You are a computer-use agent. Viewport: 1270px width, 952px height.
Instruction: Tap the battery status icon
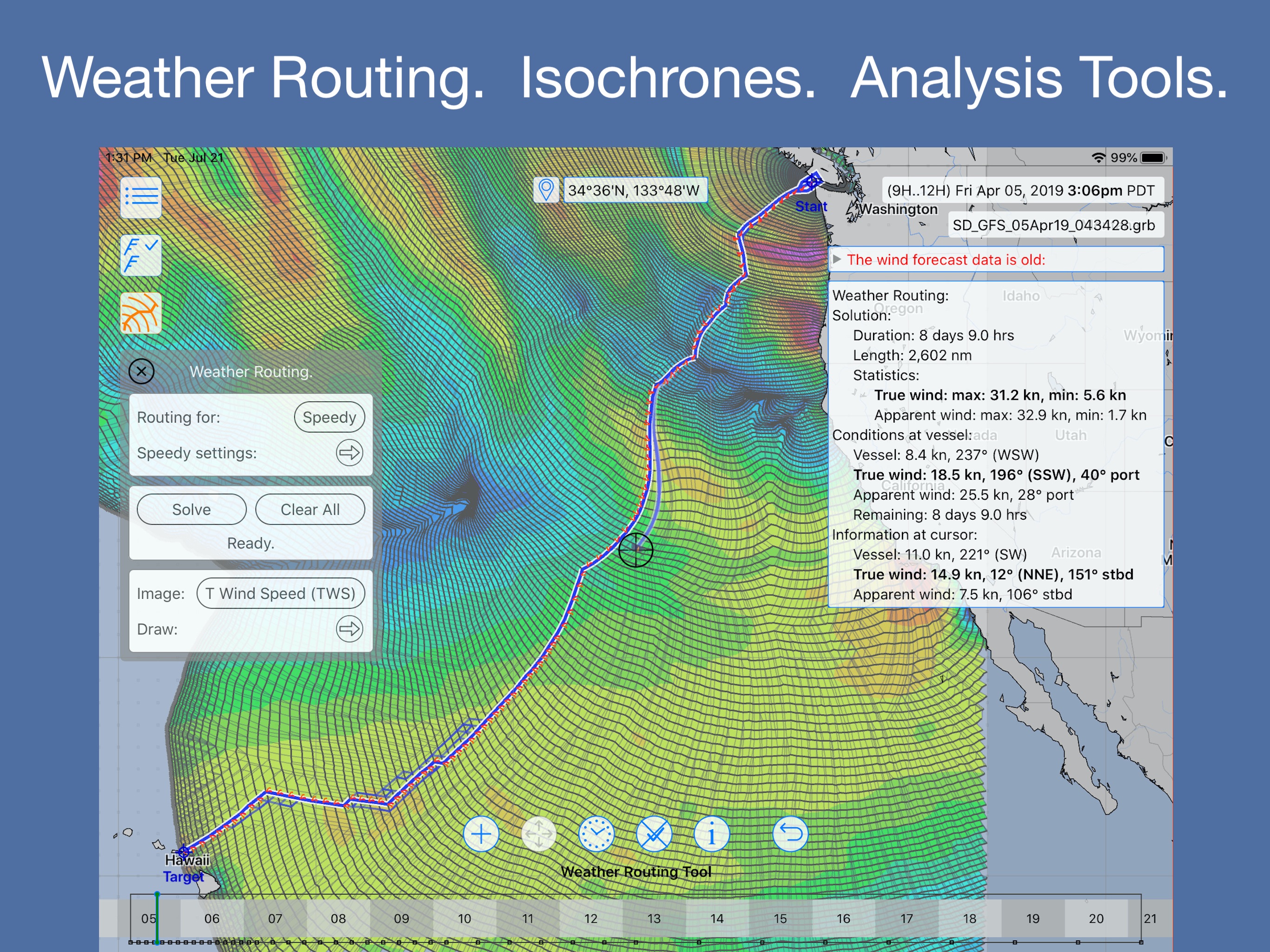pos(1153,158)
